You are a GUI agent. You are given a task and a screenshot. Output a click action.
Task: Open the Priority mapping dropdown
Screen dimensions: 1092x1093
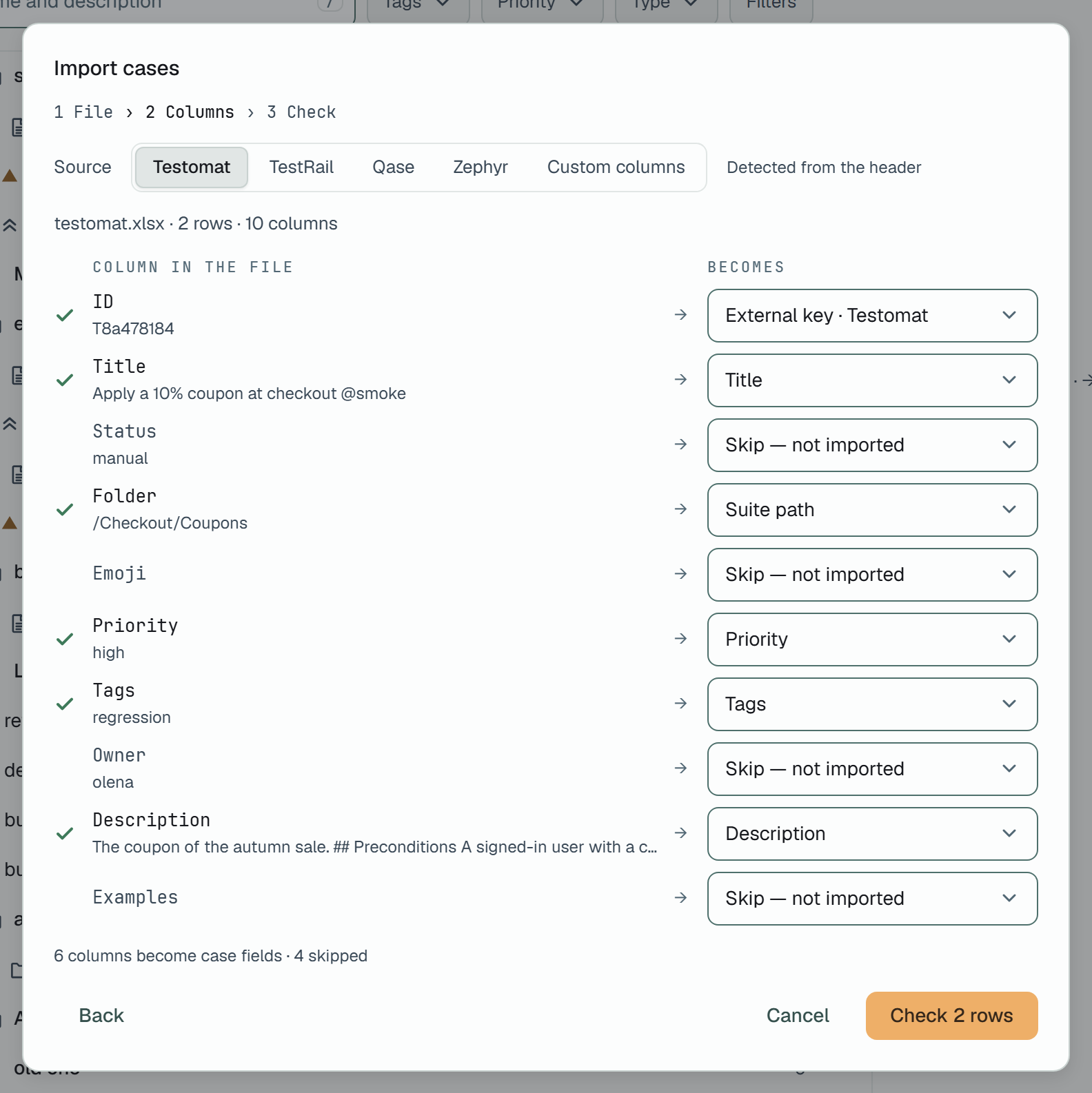pos(872,640)
